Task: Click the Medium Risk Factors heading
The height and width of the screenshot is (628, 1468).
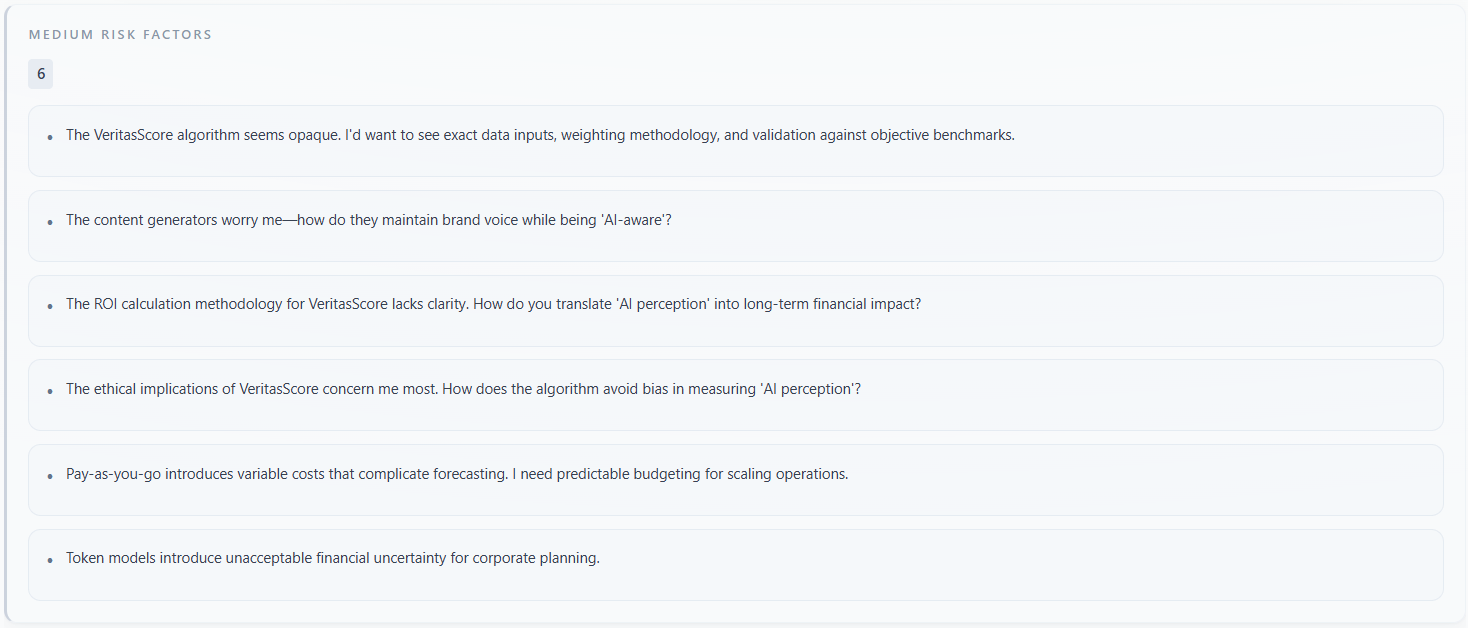Action: tap(120, 35)
